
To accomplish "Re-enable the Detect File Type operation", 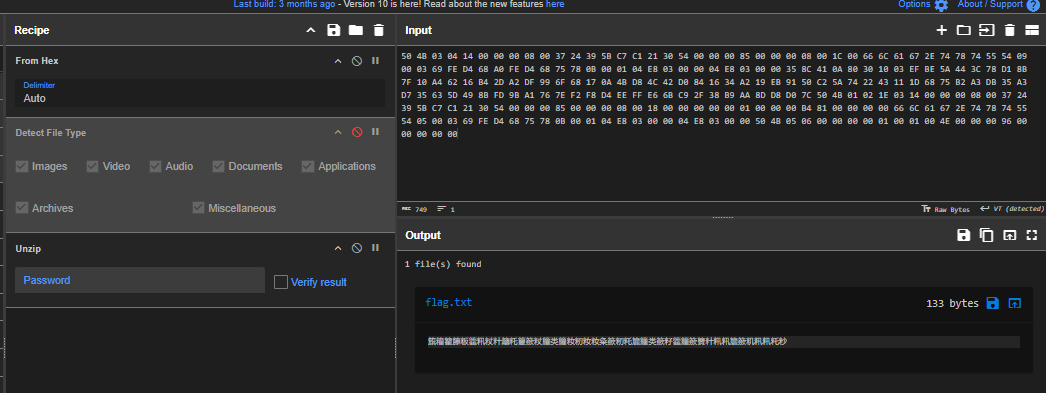I will pos(357,132).
